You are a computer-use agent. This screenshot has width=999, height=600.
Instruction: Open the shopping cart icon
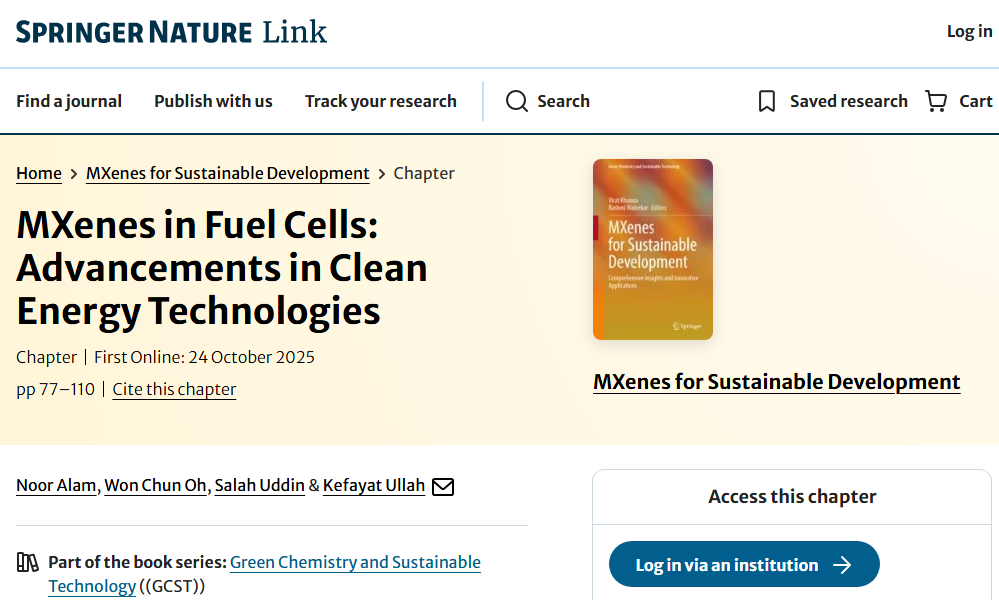click(936, 101)
